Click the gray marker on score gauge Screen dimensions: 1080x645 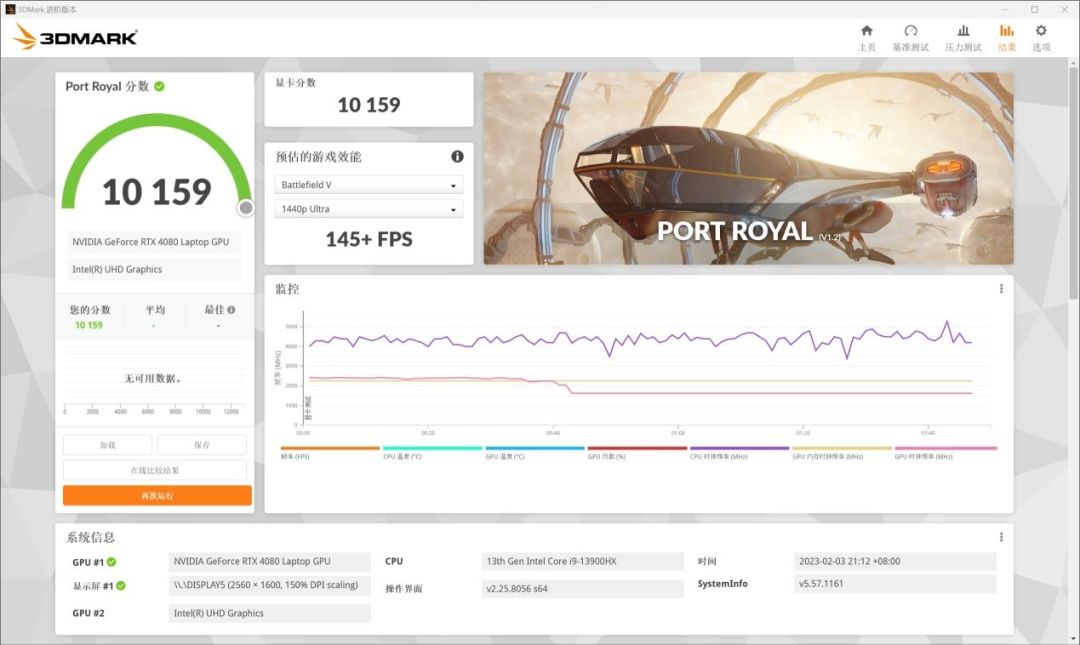246,207
